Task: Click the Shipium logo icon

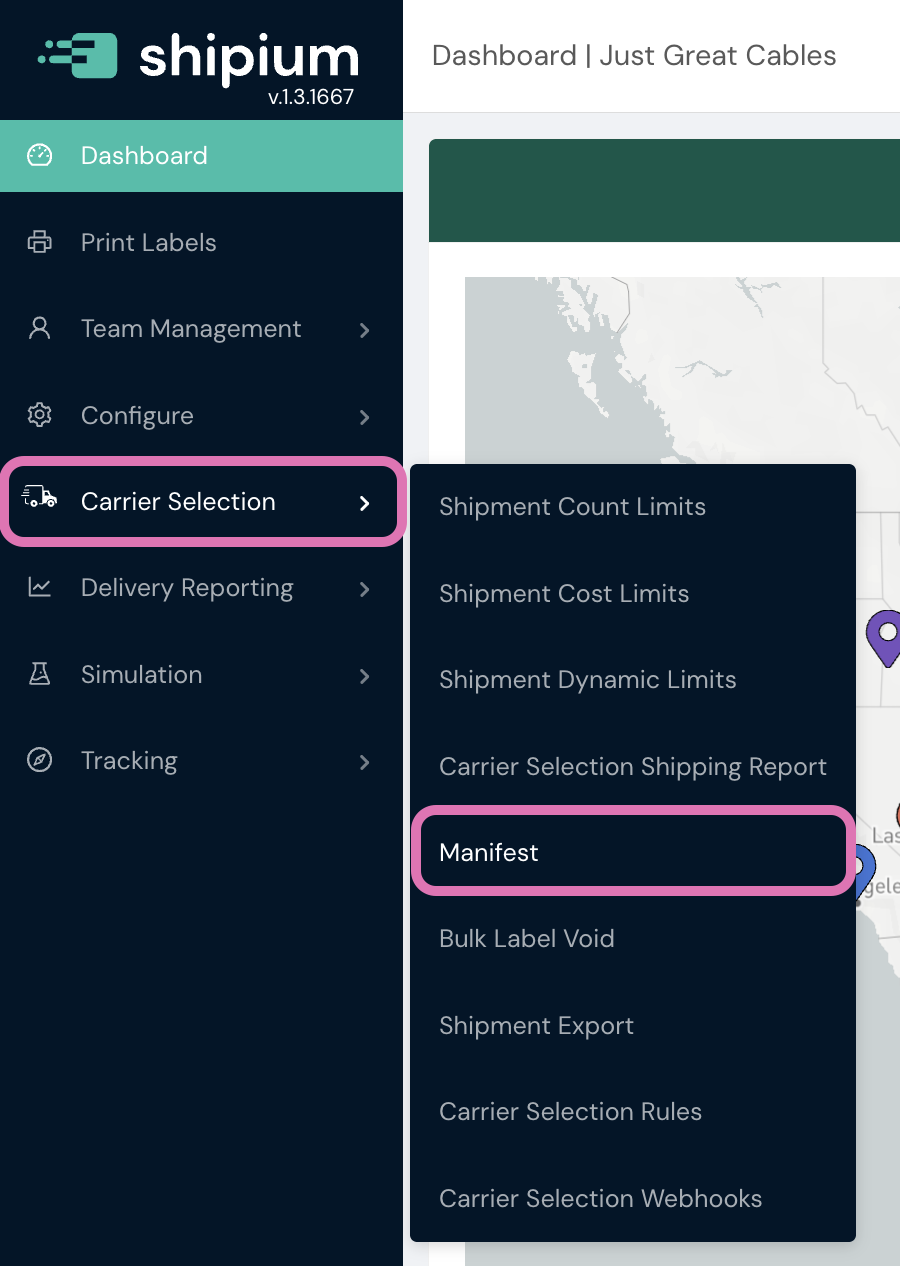Action: pyautogui.click(x=78, y=55)
